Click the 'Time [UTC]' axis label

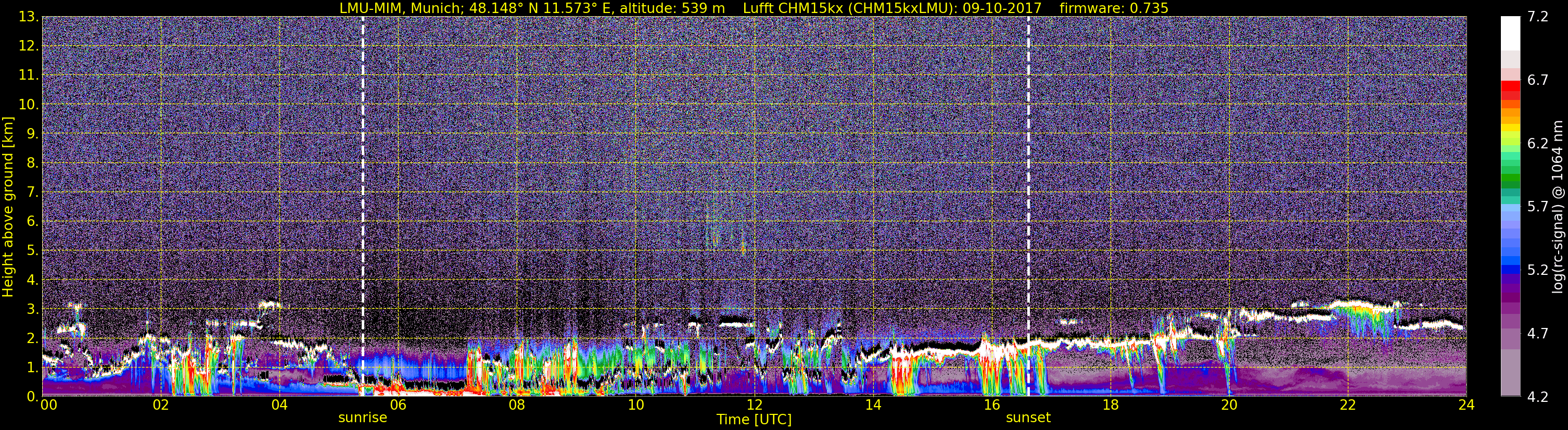[754, 420]
